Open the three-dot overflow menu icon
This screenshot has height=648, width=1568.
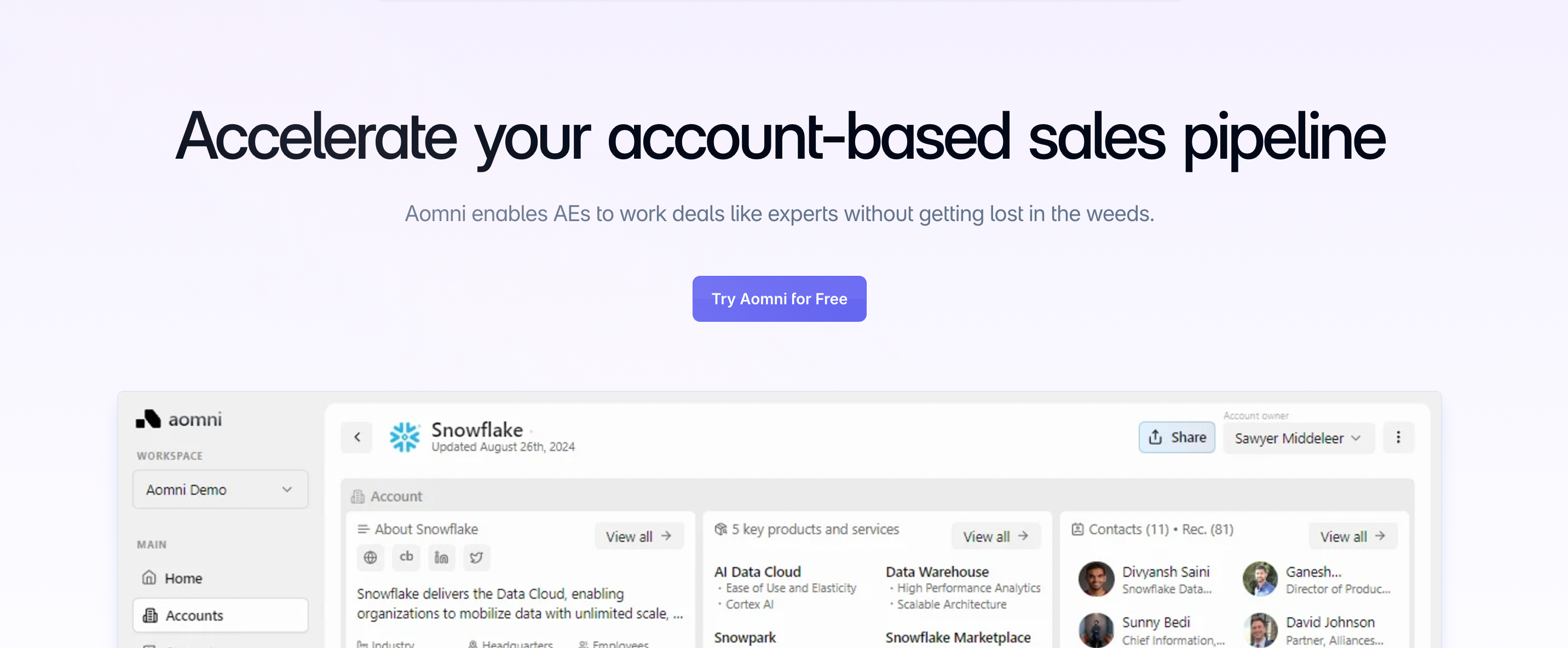pos(1398,437)
